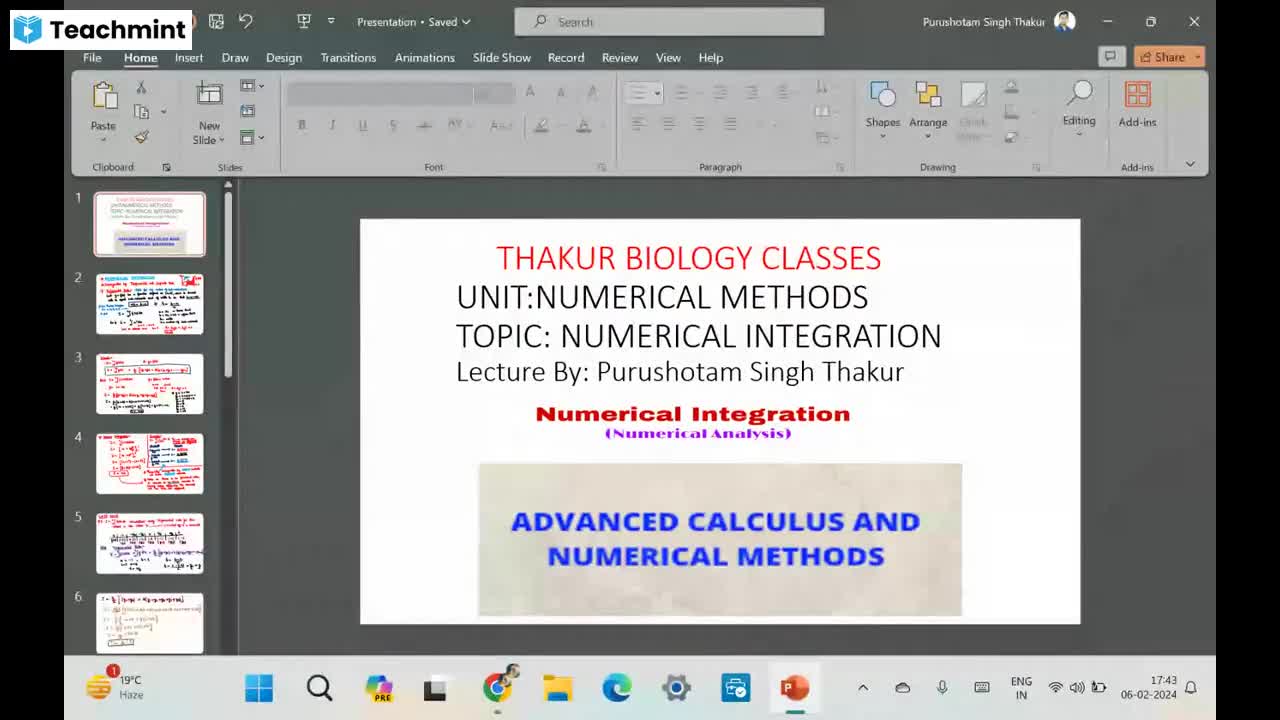
Task: Select slide 3 thumbnail in the panel
Action: pos(148,383)
